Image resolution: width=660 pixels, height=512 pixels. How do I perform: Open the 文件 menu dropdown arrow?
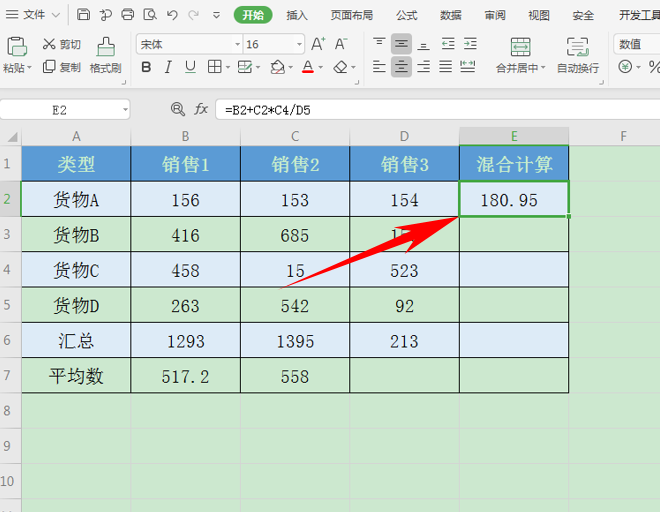point(56,15)
